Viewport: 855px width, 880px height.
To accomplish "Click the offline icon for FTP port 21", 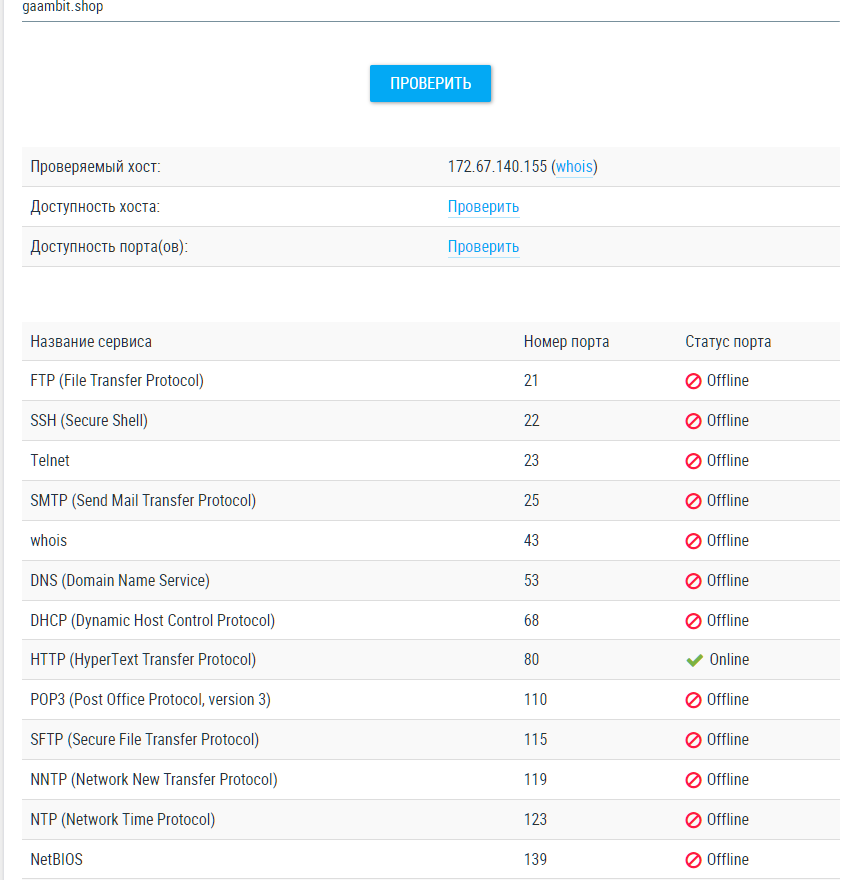I will coord(693,381).
